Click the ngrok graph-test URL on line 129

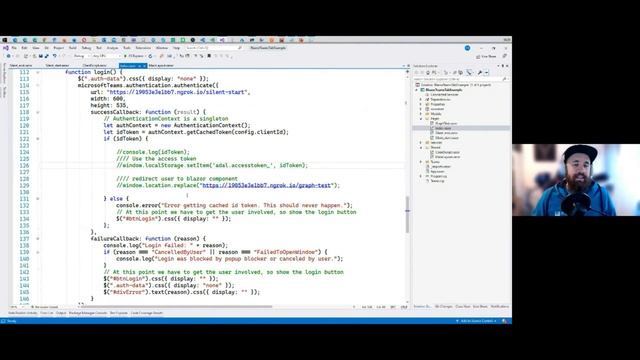pyautogui.click(x=266, y=185)
